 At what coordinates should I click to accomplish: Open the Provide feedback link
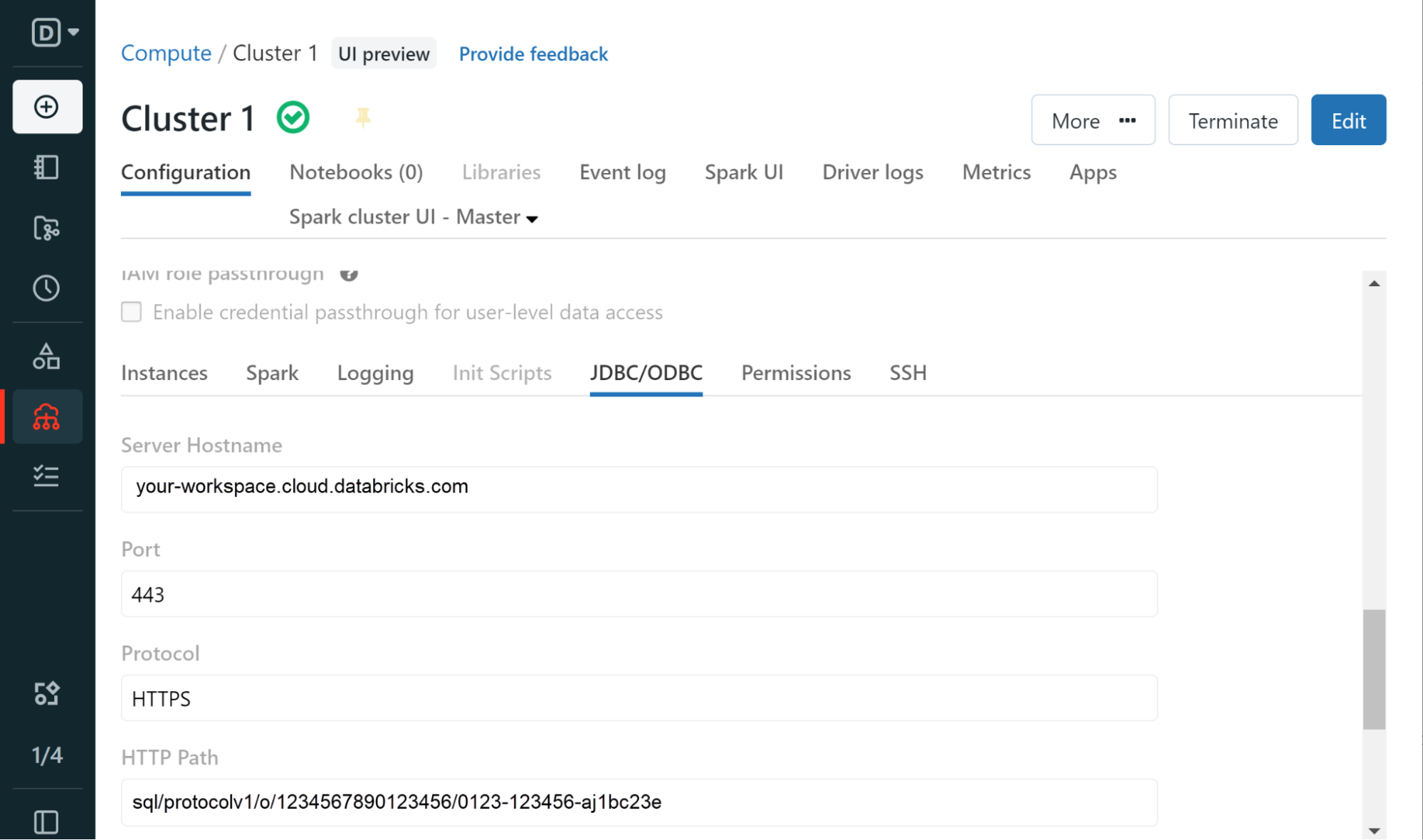pyautogui.click(x=533, y=53)
